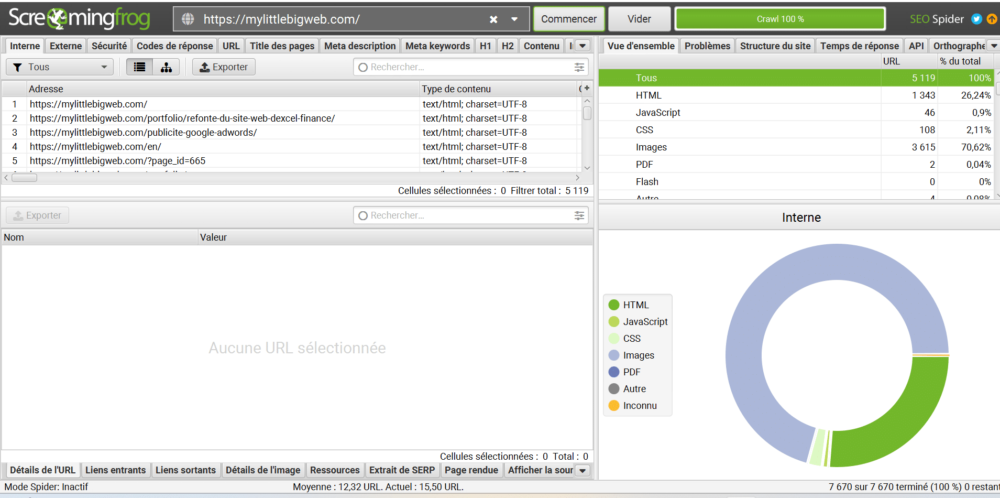Select row https://mylittlebigweb.com/en/

point(291,147)
